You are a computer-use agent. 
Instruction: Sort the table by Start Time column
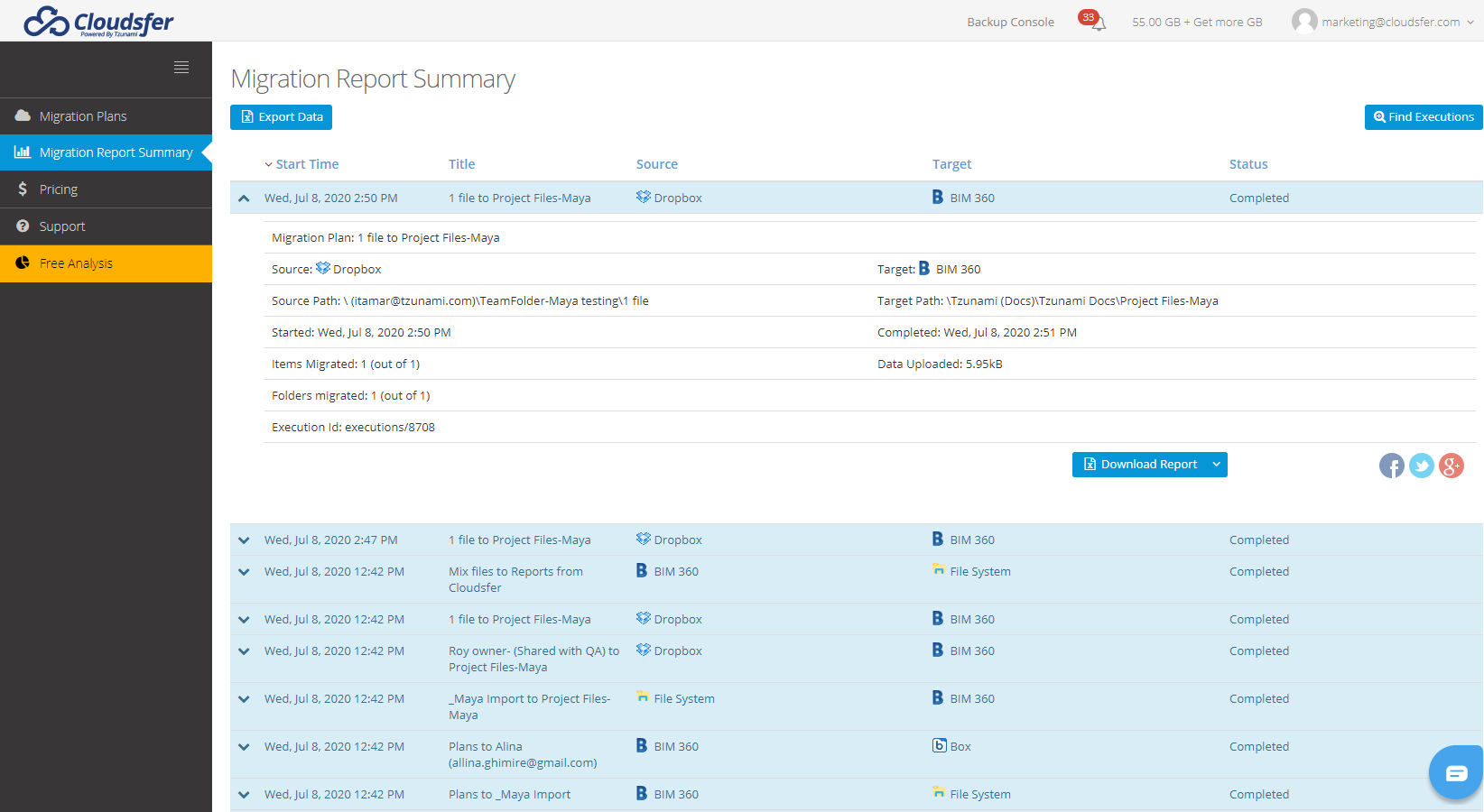(x=307, y=164)
